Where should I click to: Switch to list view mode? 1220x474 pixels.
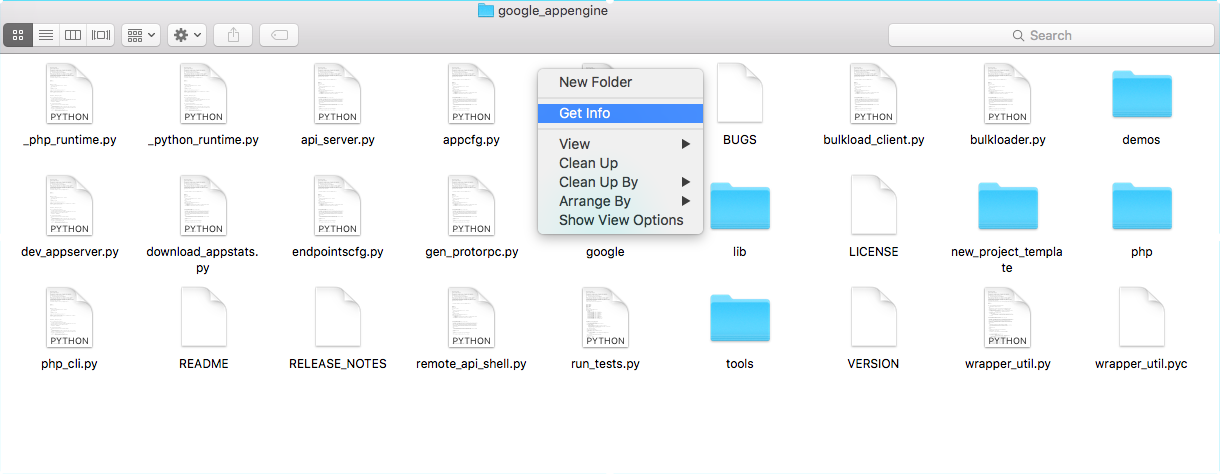pos(46,35)
